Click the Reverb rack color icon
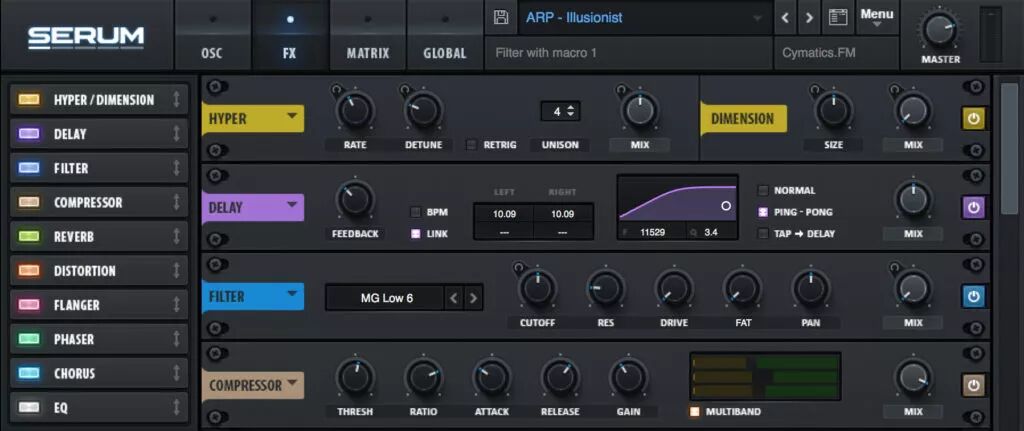The image size is (1024, 431). click(x=29, y=236)
